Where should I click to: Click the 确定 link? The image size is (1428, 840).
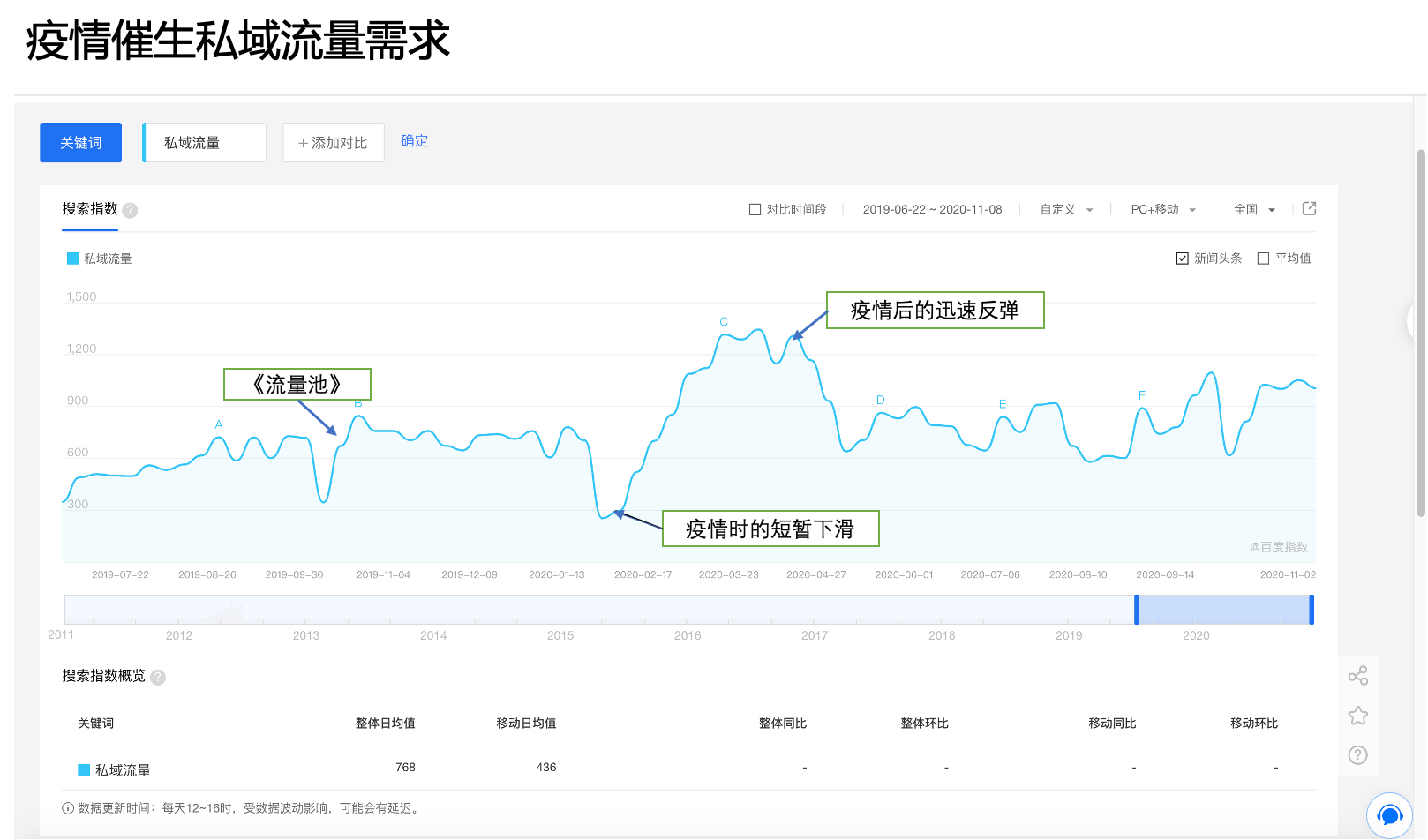coord(414,141)
